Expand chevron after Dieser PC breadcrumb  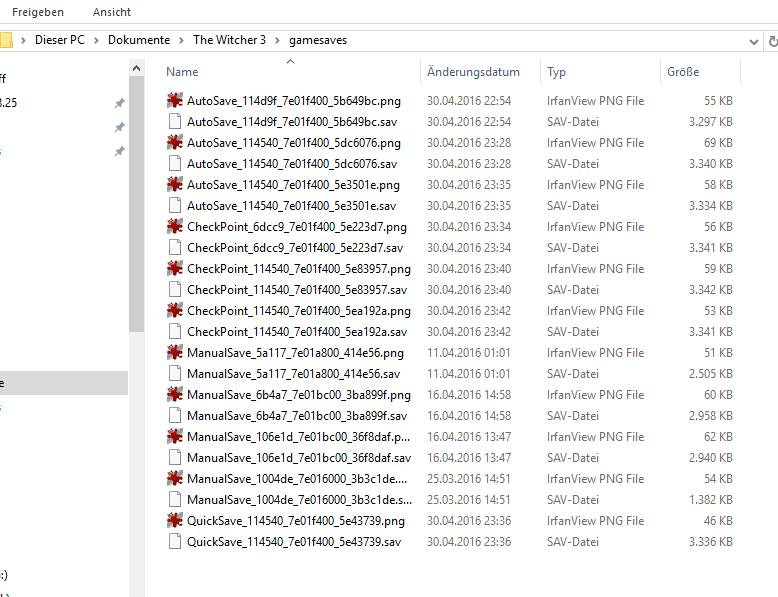tap(96, 41)
